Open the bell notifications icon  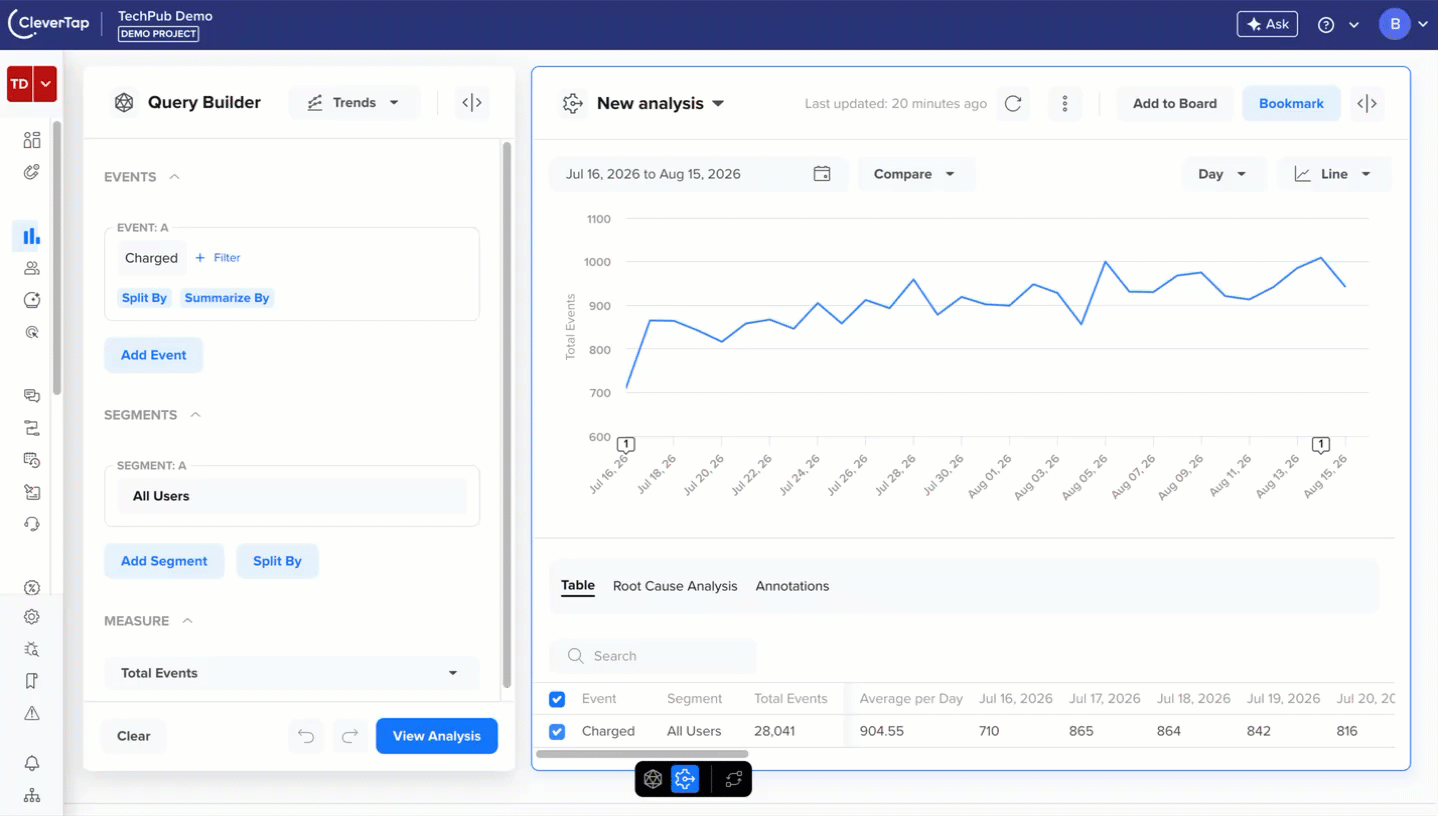32,763
